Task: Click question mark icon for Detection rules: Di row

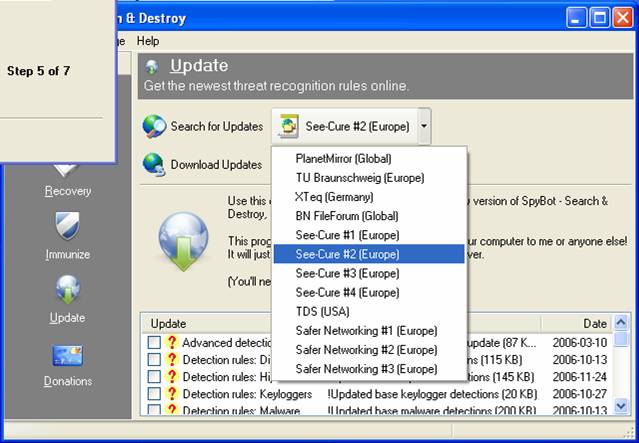Action: point(172,359)
